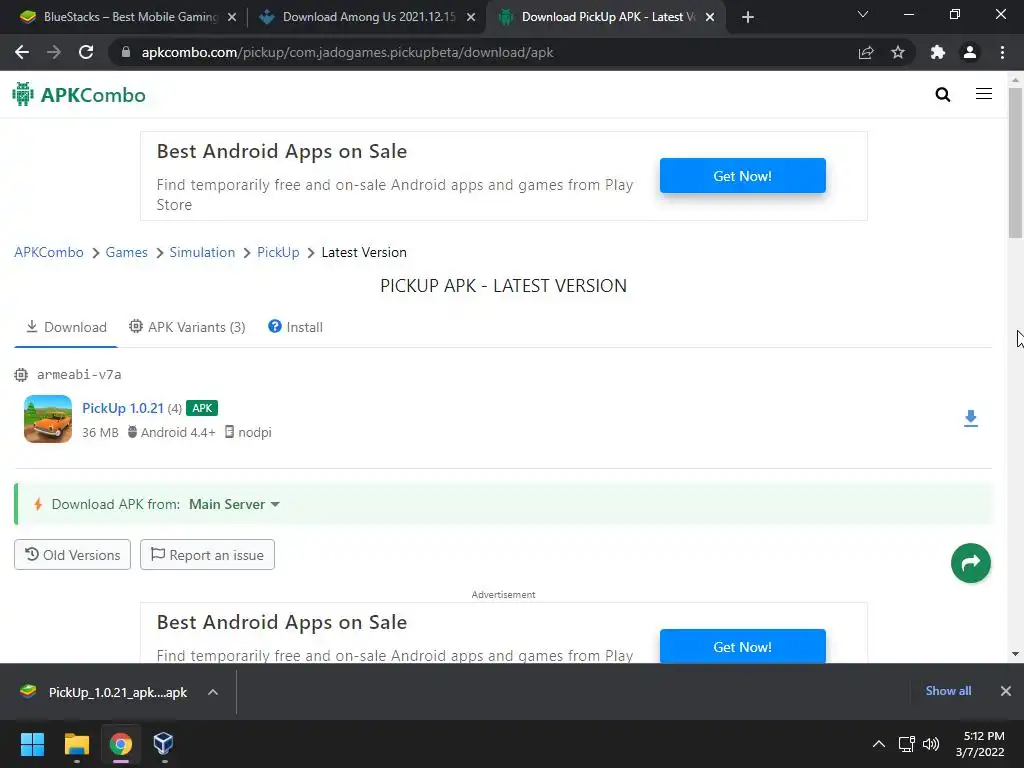The image size is (1024, 768).
Task: Click top Get Now! button
Action: (x=743, y=176)
